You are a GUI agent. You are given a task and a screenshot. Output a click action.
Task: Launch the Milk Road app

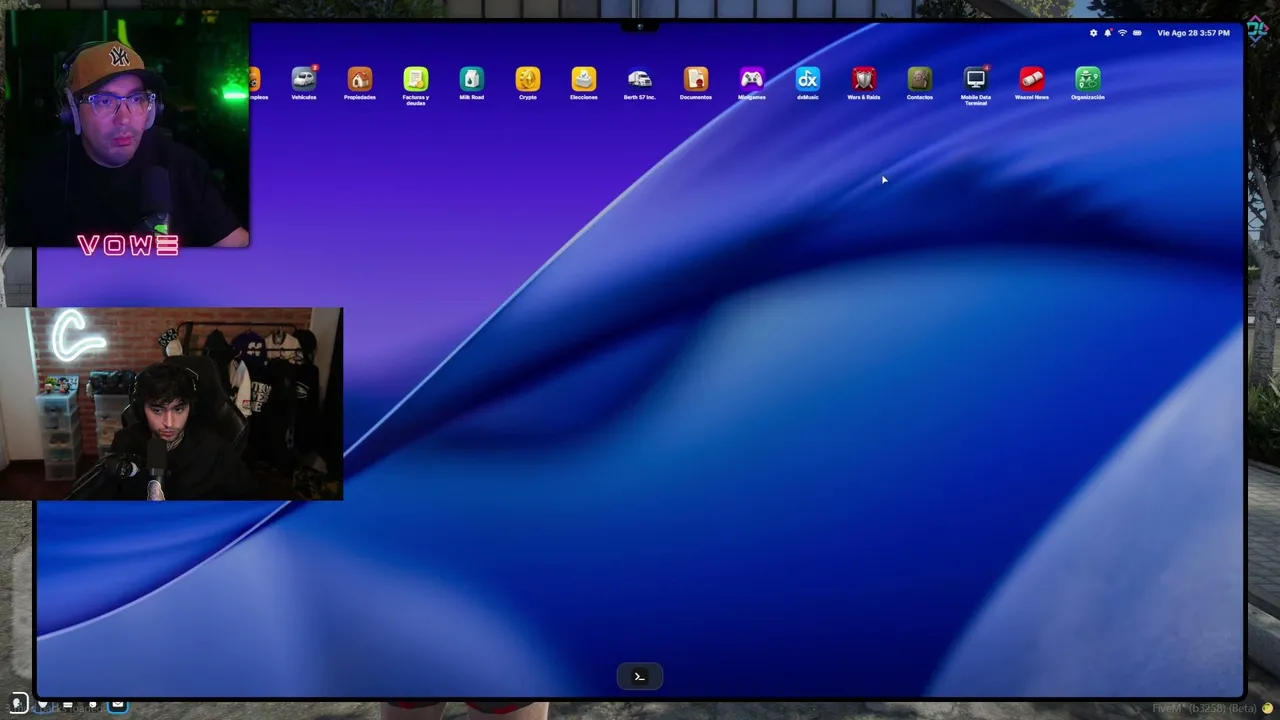click(x=472, y=78)
